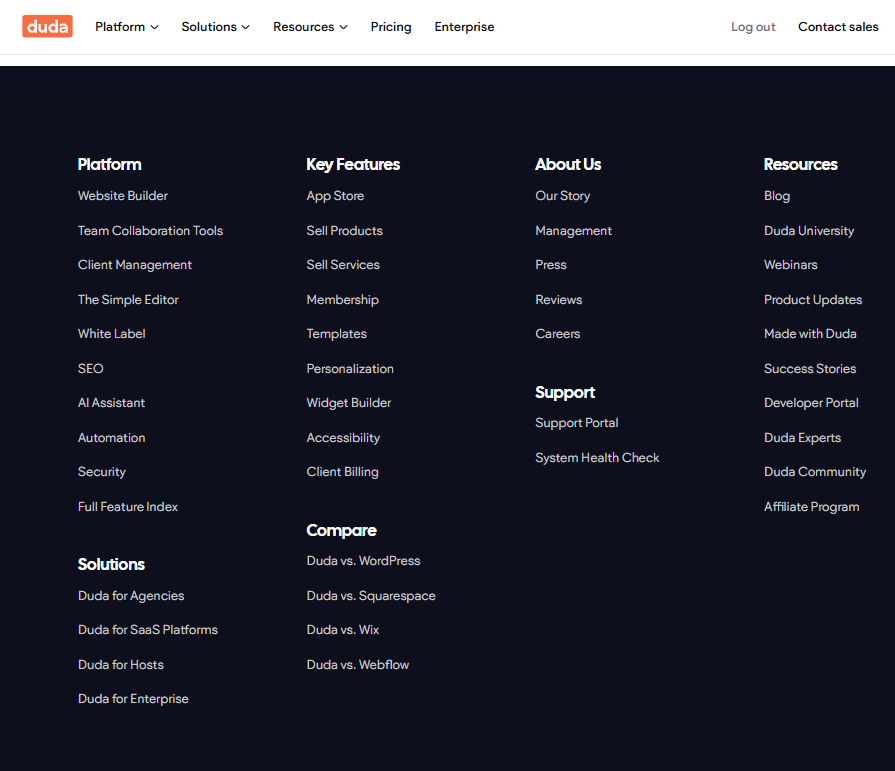Click the footer Resources heading
Screen dimensions: 895x771
coord(800,164)
